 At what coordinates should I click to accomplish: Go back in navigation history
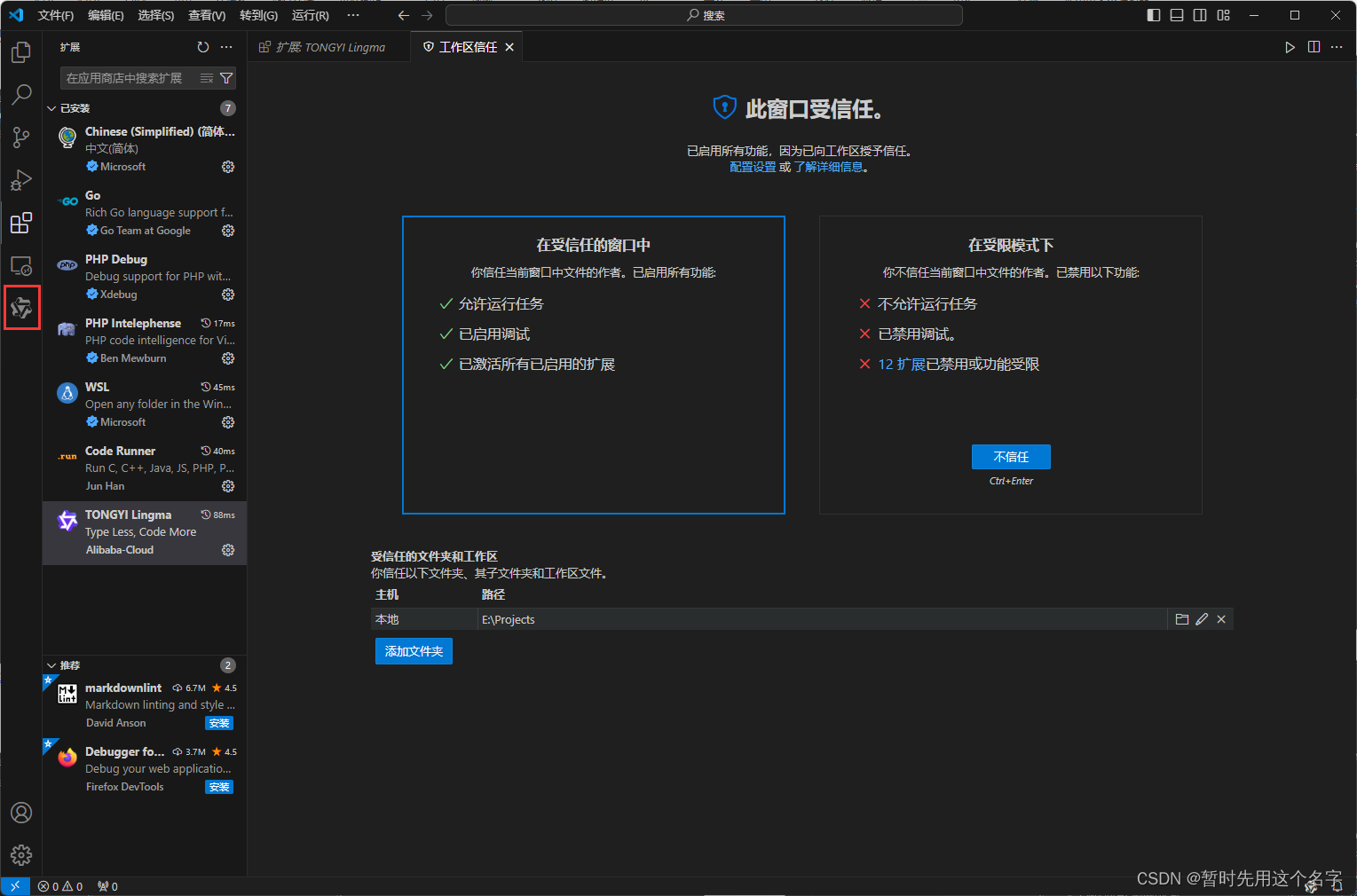pyautogui.click(x=404, y=15)
